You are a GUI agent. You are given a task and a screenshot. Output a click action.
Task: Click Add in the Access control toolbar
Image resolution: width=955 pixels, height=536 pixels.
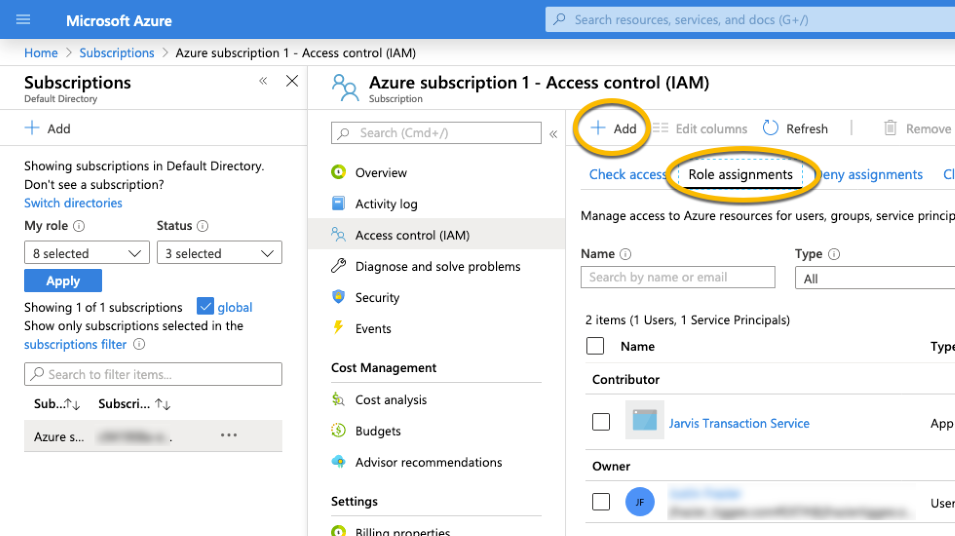point(614,128)
